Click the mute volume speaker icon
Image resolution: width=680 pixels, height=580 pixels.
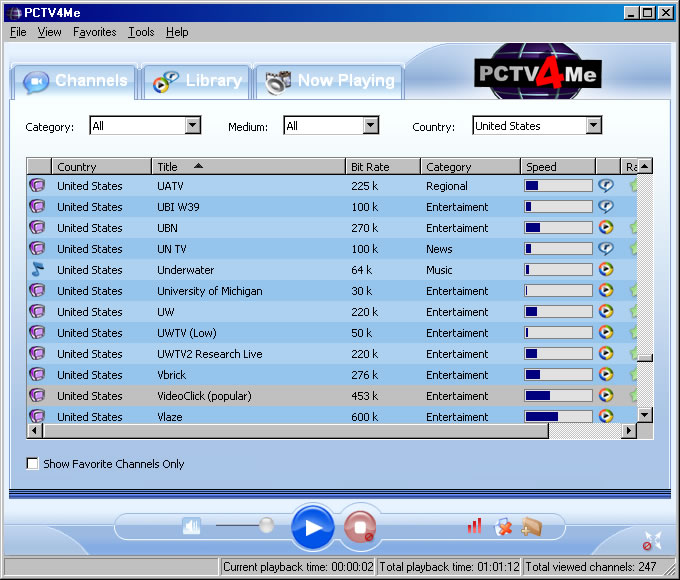click(x=191, y=527)
